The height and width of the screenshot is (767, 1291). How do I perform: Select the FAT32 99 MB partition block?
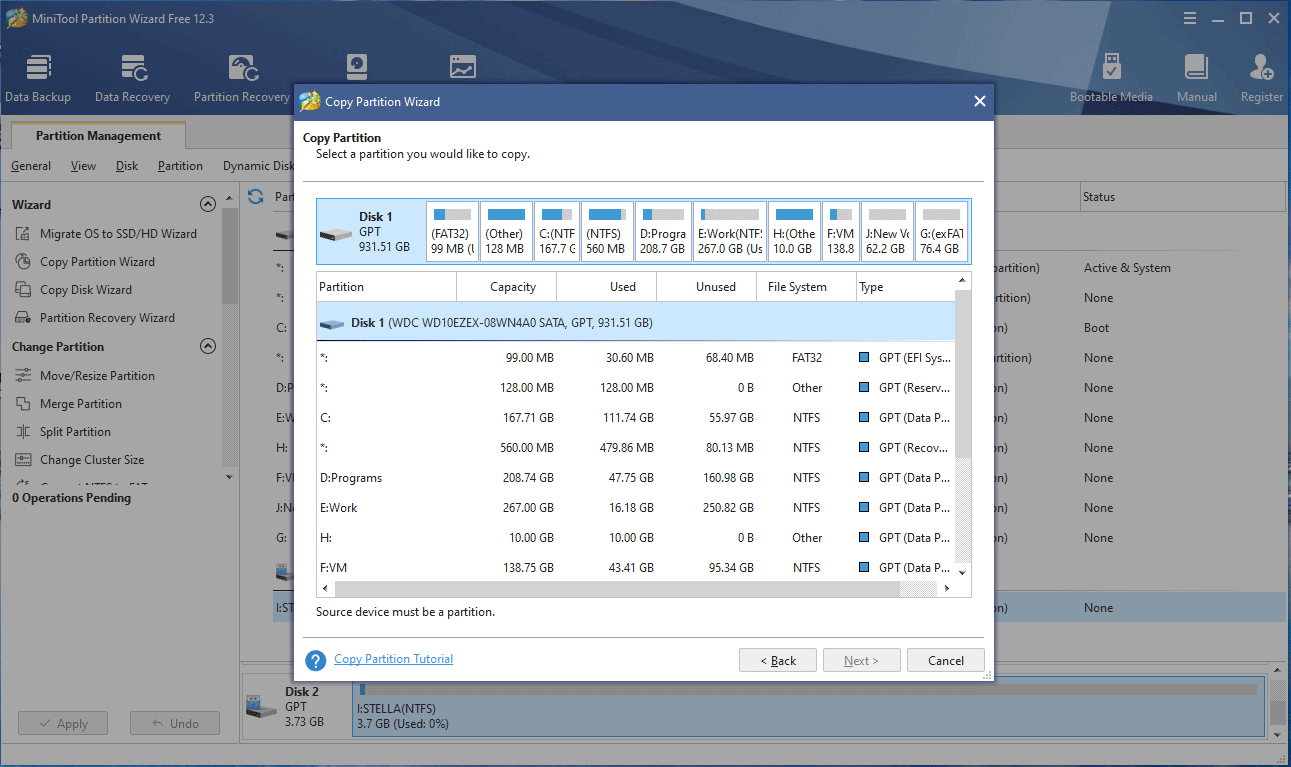[451, 232]
